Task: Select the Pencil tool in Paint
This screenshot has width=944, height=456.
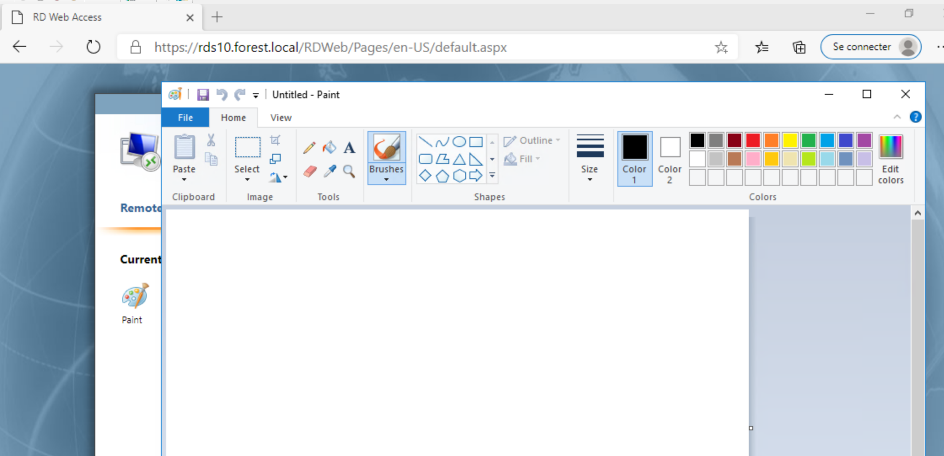Action: point(309,148)
